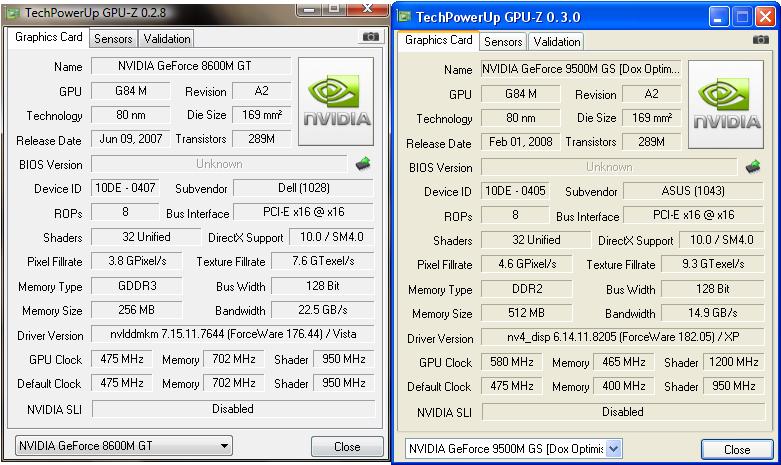This screenshot has height=465, width=781.
Task: Click BIOS save chip icon in GPU-Z 0.2.8
Action: click(x=363, y=163)
